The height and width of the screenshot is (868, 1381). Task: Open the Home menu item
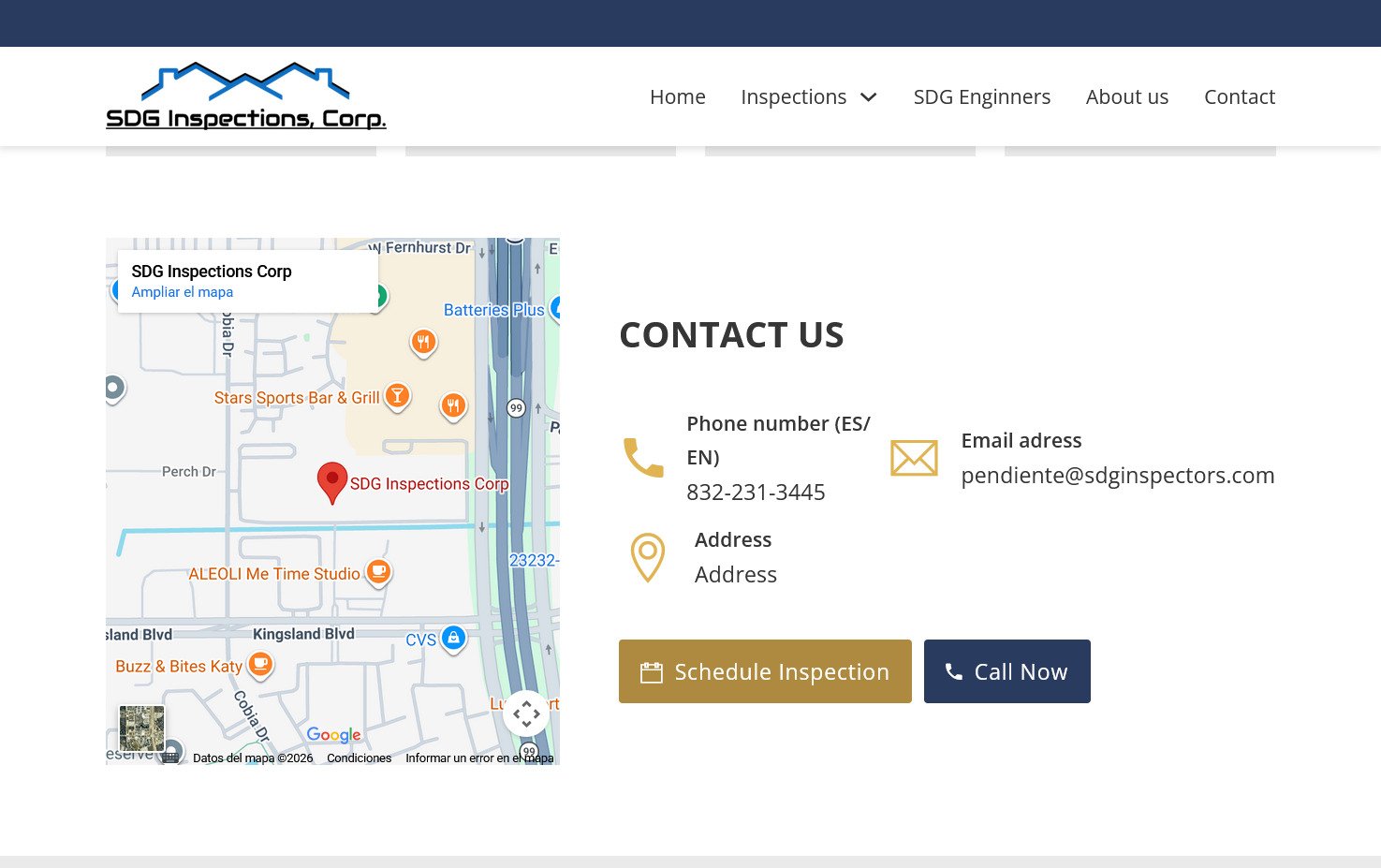[677, 96]
